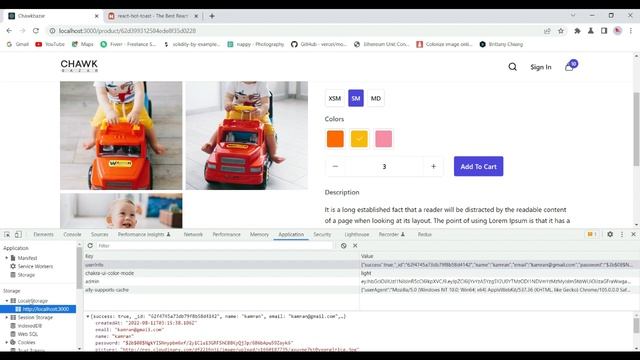Open the Chrome profile avatar
640x360 pixels.
pyautogui.click(x=618, y=31)
